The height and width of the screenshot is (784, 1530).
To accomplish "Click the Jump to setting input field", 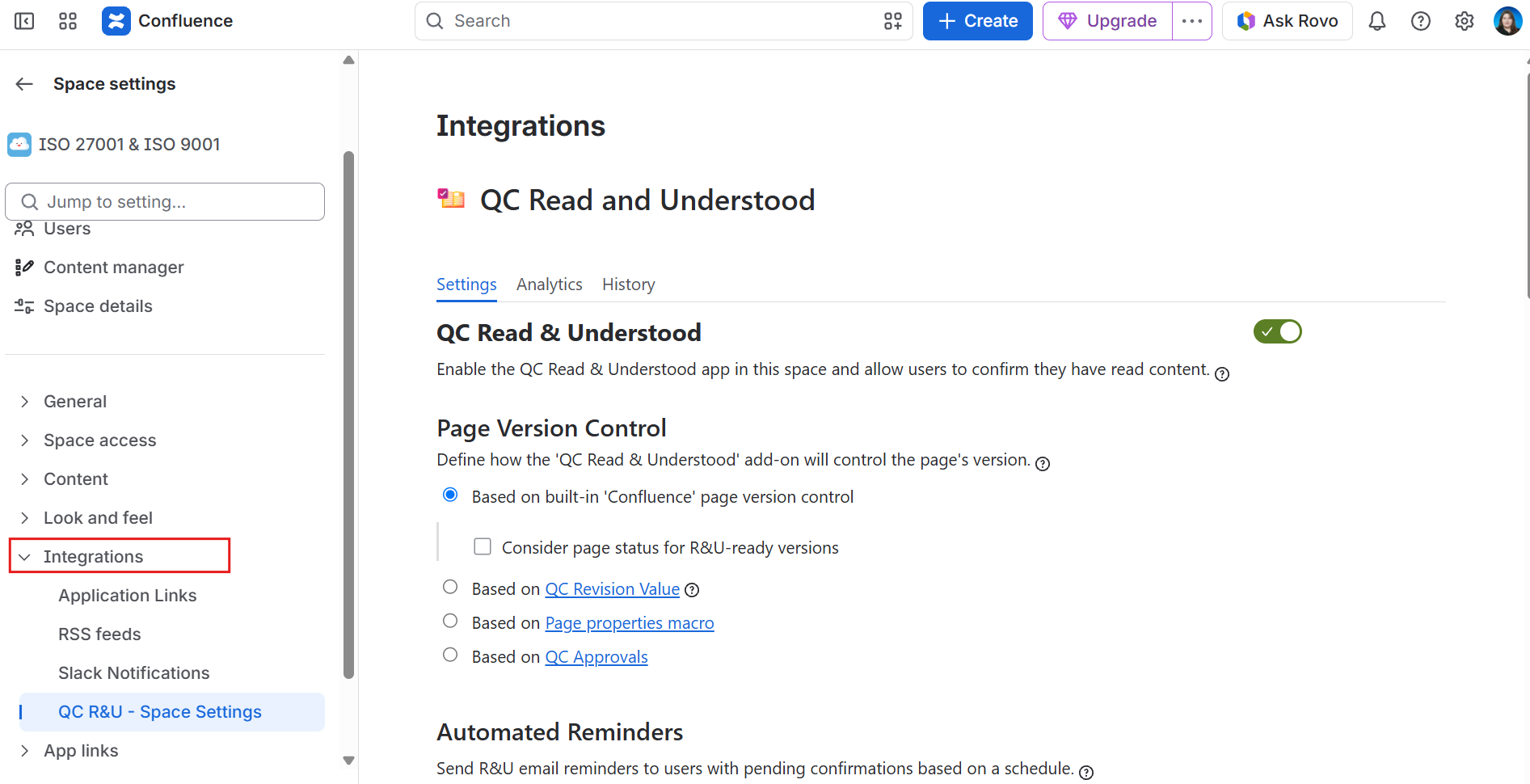I will tap(165, 201).
